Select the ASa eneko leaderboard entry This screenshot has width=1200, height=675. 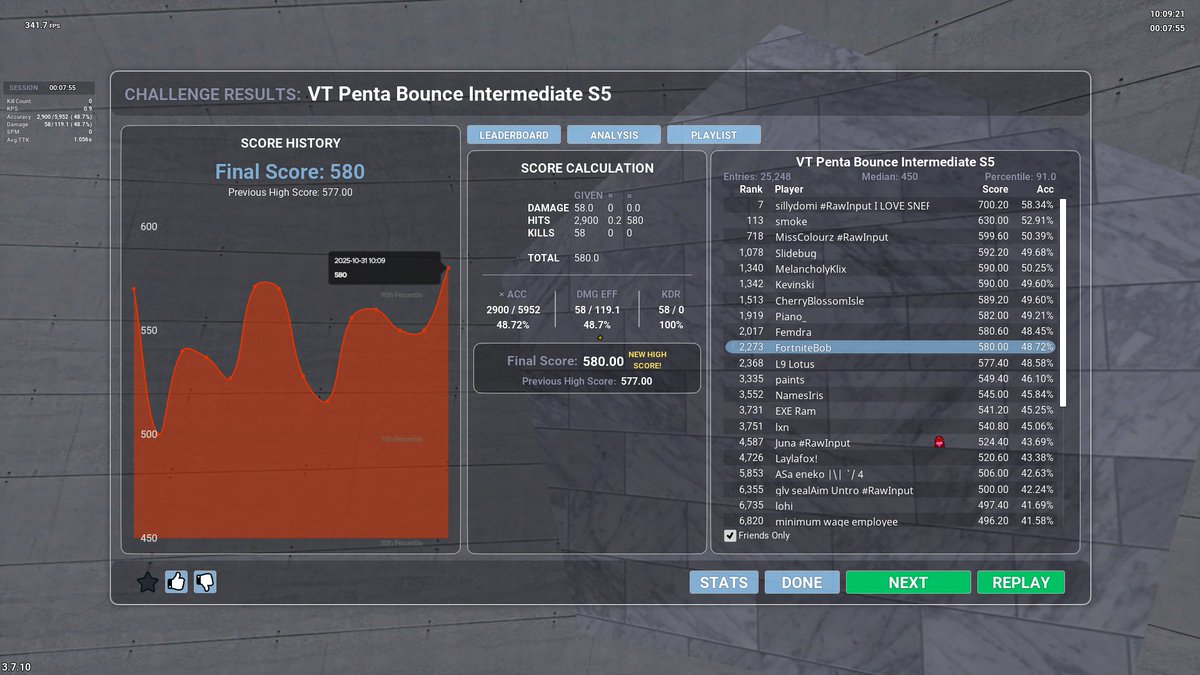point(890,474)
